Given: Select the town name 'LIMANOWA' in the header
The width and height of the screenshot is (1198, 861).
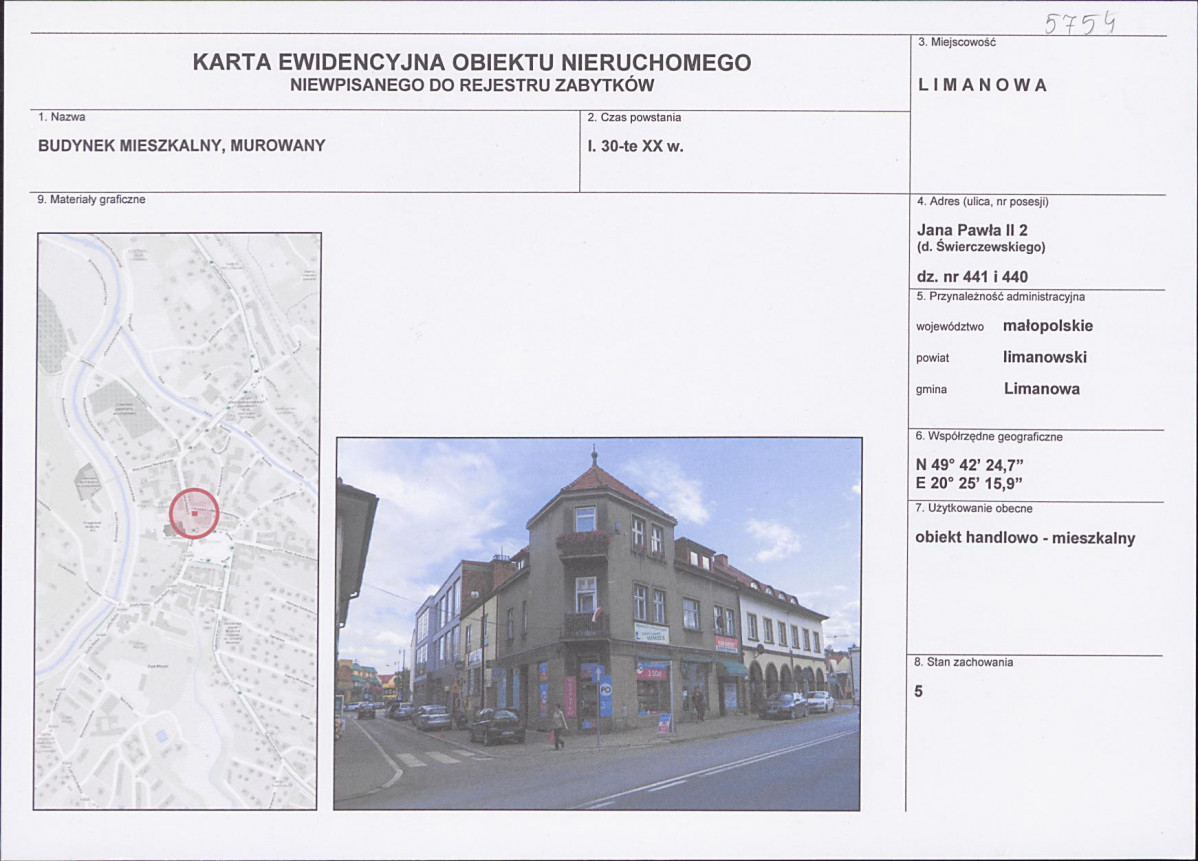Looking at the screenshot, I should point(982,85).
